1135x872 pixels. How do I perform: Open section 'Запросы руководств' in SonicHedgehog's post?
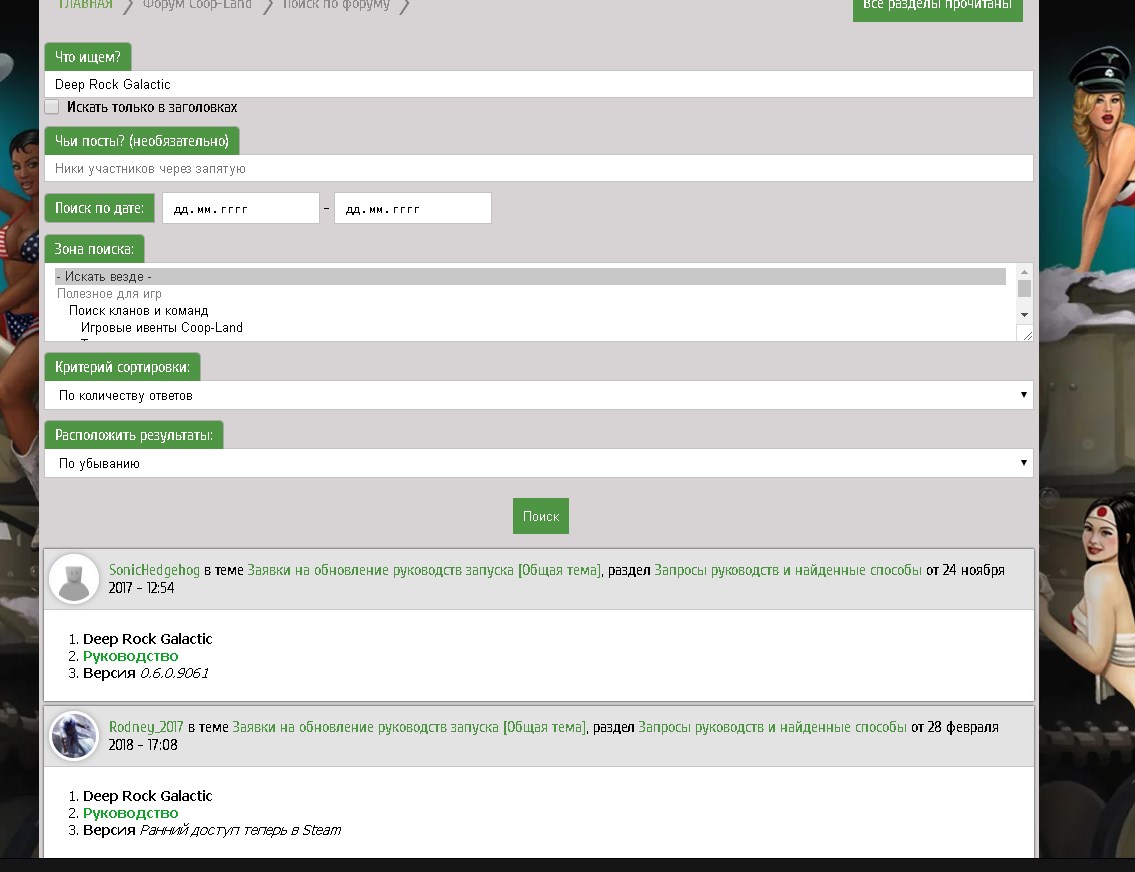[x=788, y=570]
